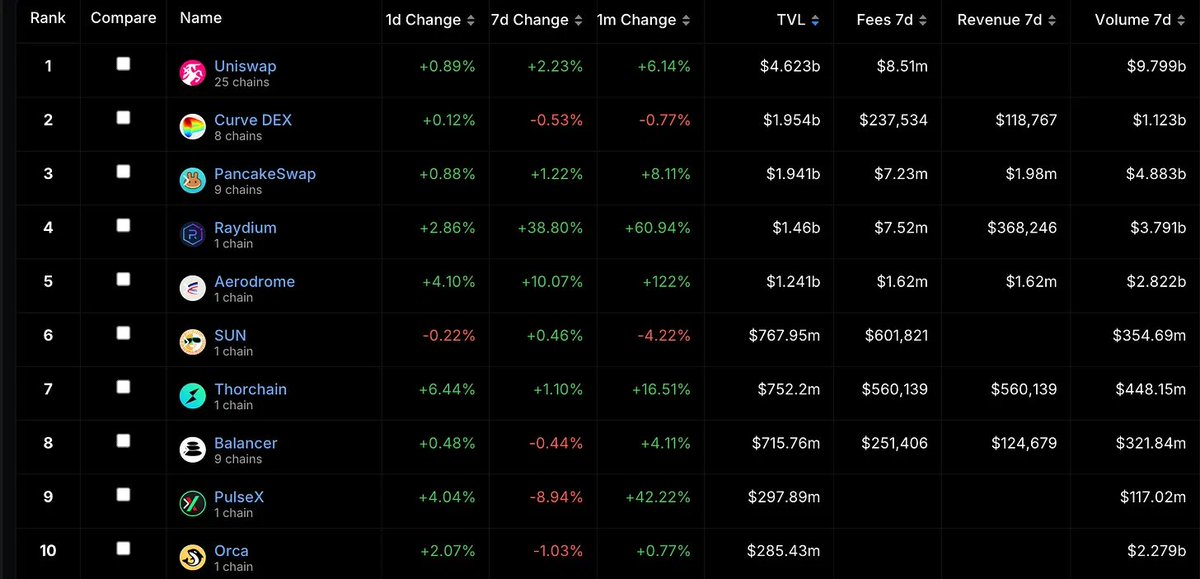This screenshot has height=579, width=1200.
Task: Click the Orca logo thumbnail
Action: click(x=193, y=559)
